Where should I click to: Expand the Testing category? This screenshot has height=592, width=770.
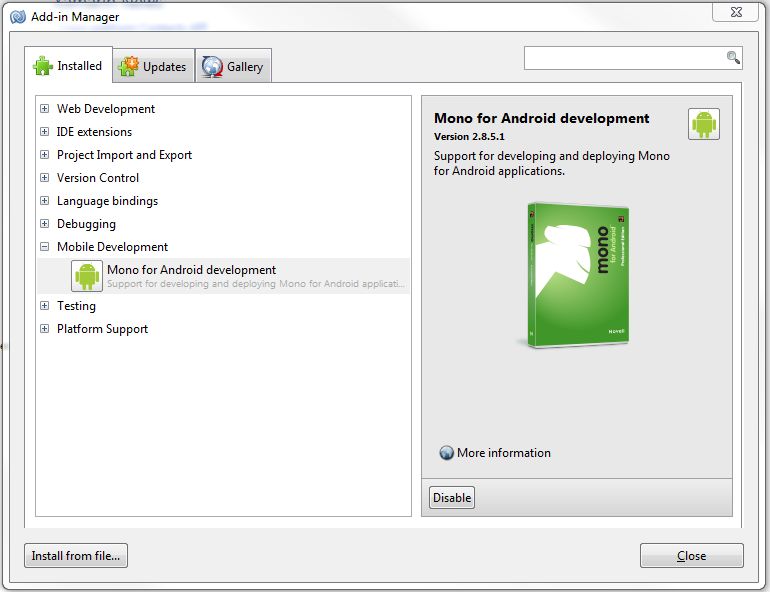45,306
